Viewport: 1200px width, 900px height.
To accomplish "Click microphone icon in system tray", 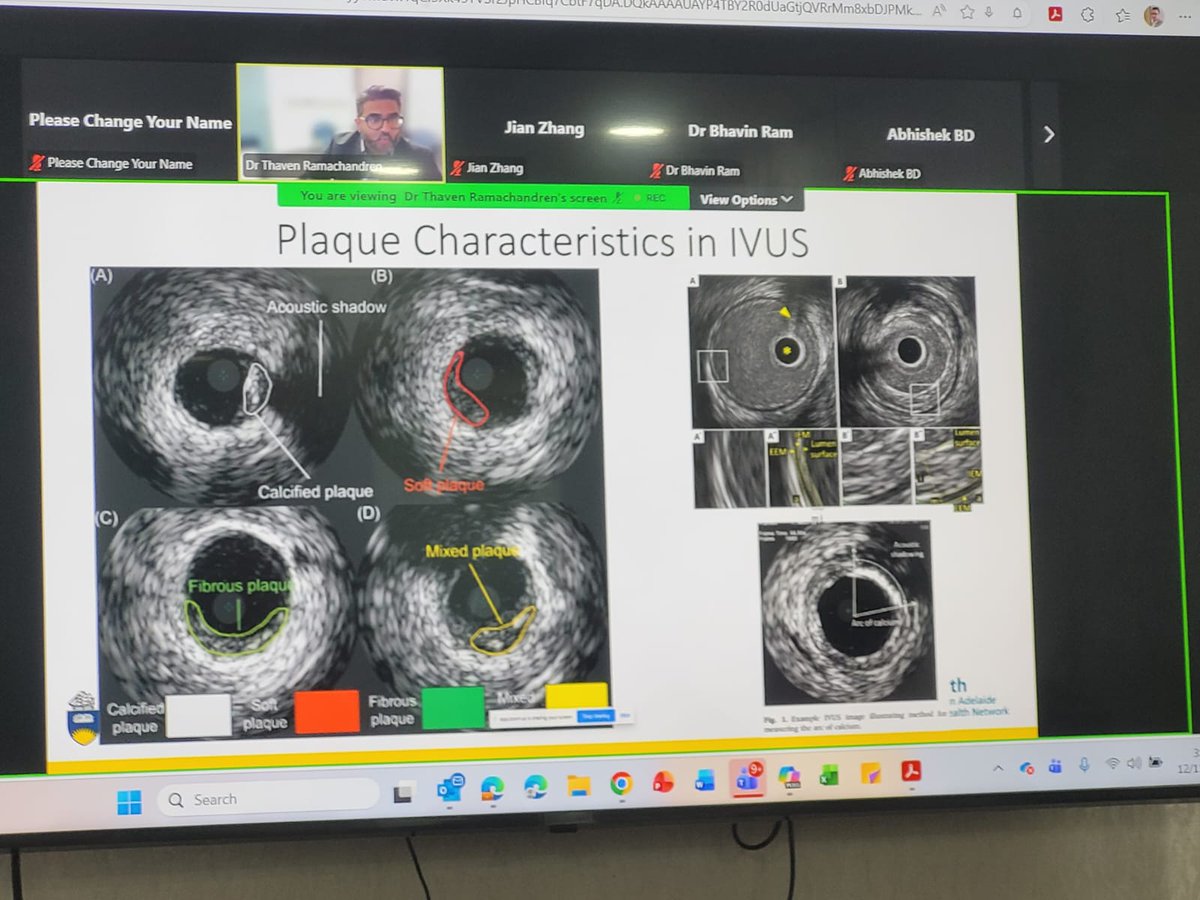I will 1084,764.
